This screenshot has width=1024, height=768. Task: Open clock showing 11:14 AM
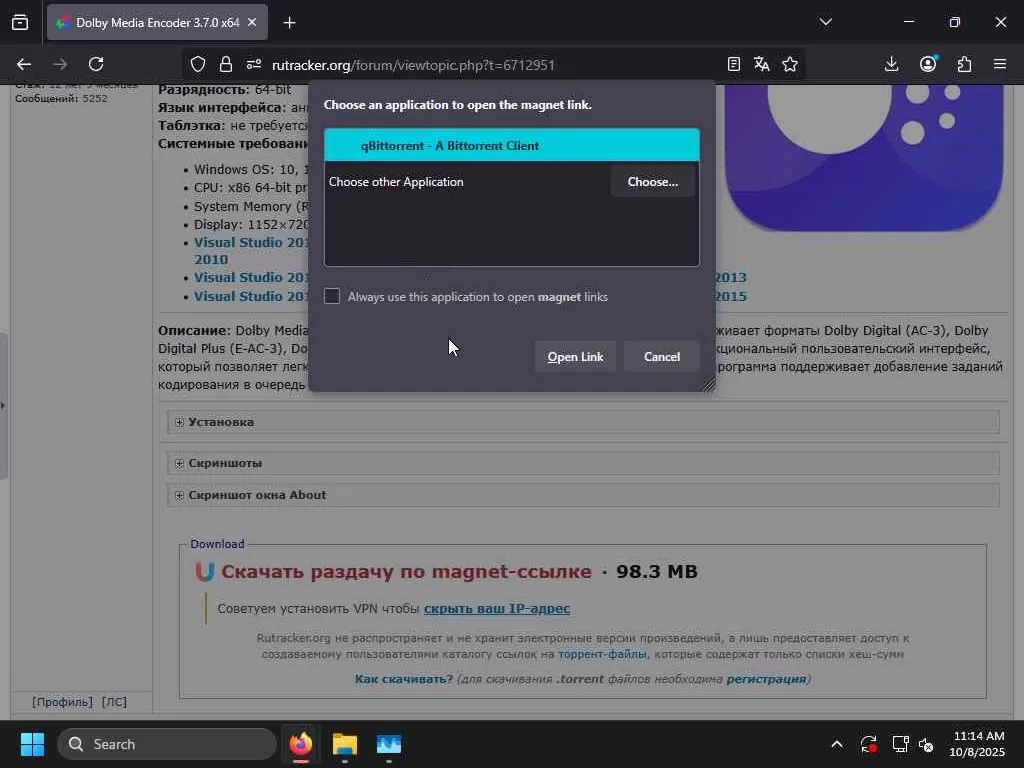tap(977, 744)
